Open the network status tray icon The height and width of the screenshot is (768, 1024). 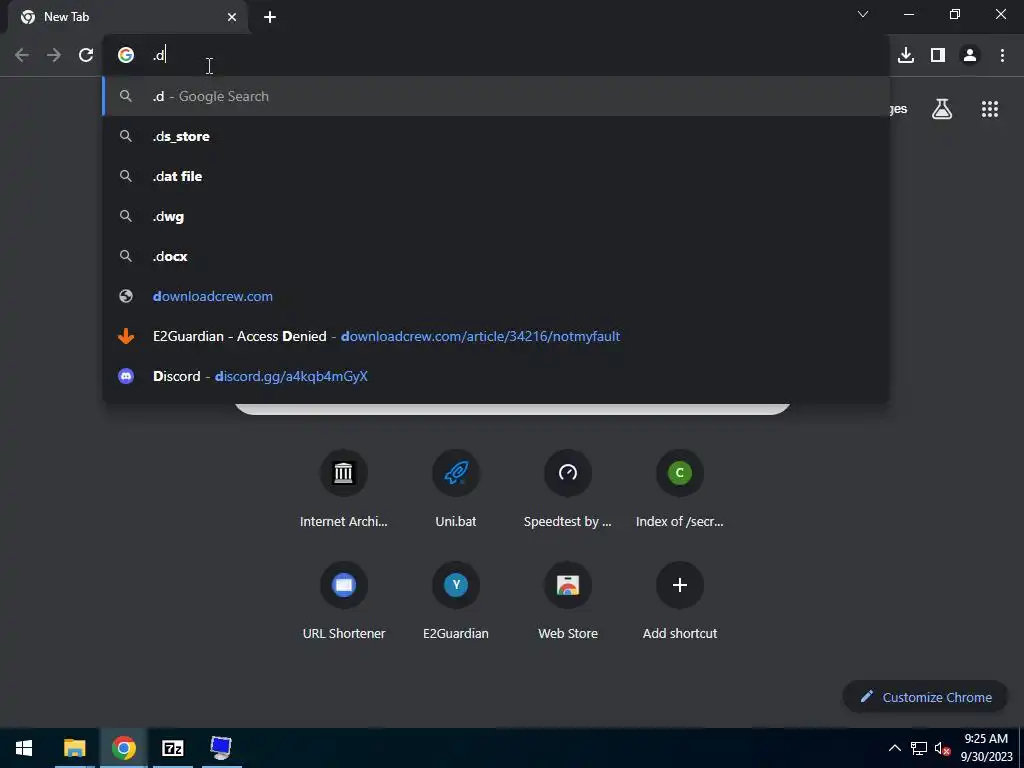click(x=919, y=748)
